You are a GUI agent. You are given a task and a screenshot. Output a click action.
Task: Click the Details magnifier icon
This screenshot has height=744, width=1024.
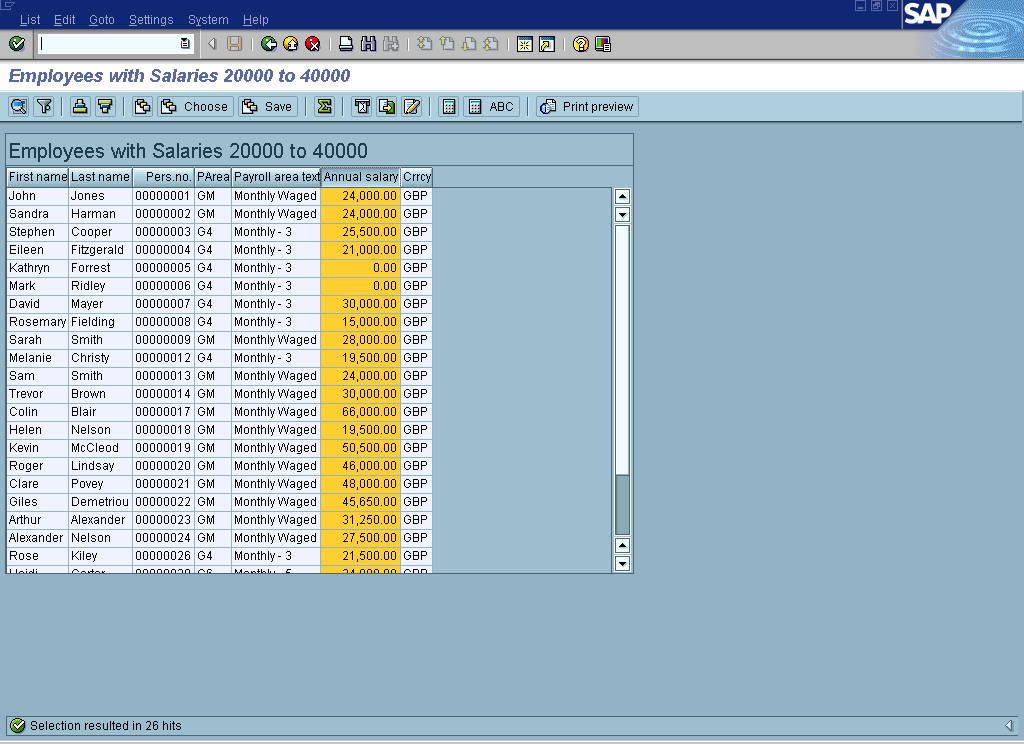pyautogui.click(x=18, y=106)
